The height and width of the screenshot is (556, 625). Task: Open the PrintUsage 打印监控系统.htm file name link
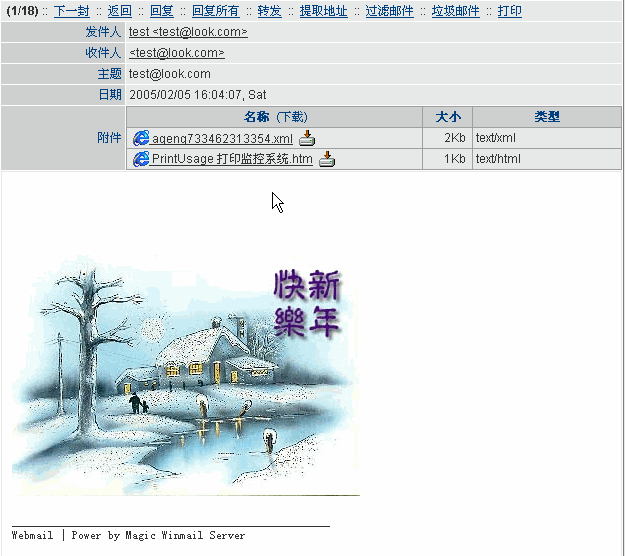tap(232, 159)
